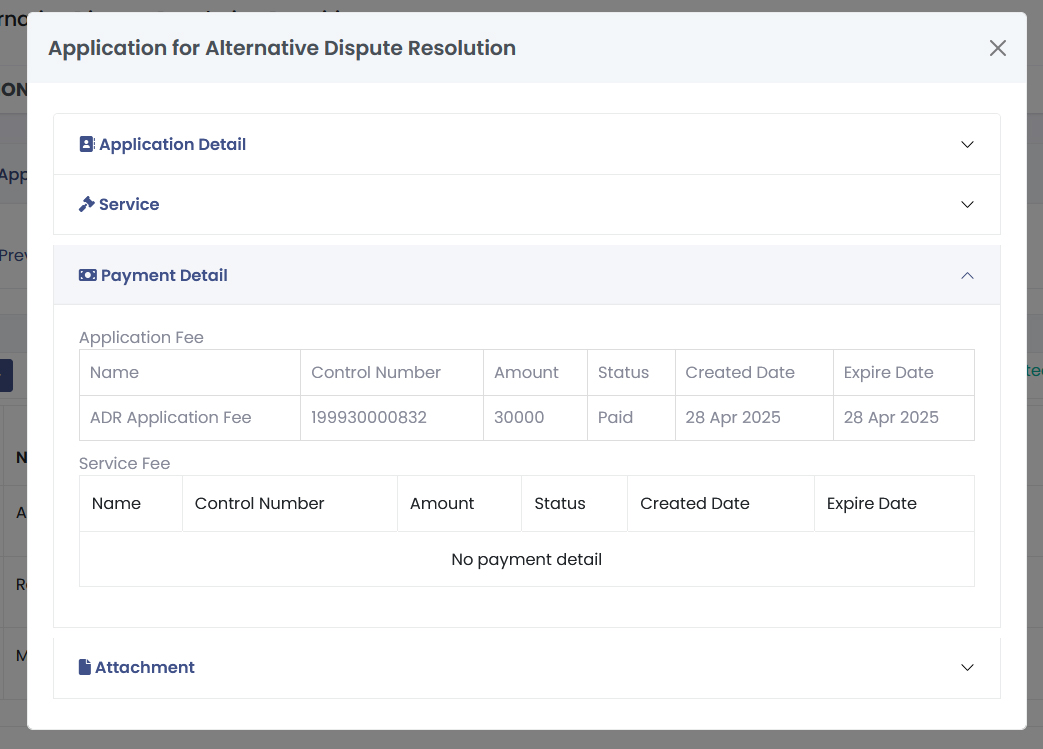Click the No payment detail row
Image resolution: width=1043 pixels, height=749 pixels.
coord(526,559)
